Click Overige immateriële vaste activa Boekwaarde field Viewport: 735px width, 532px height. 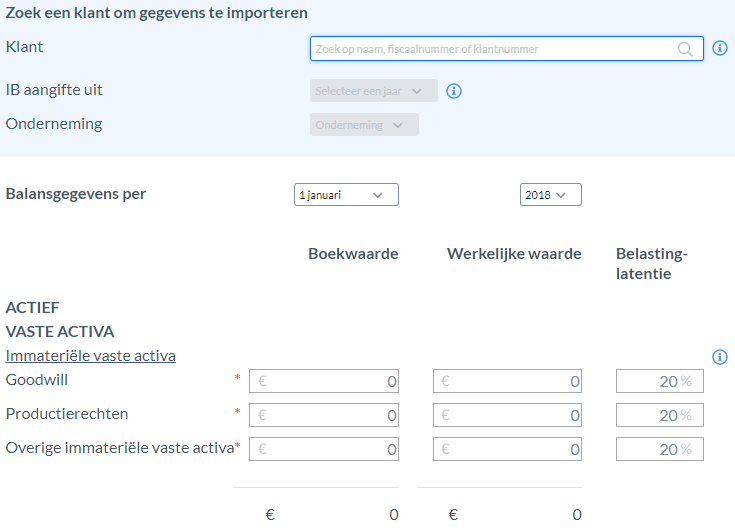[x=324, y=450]
